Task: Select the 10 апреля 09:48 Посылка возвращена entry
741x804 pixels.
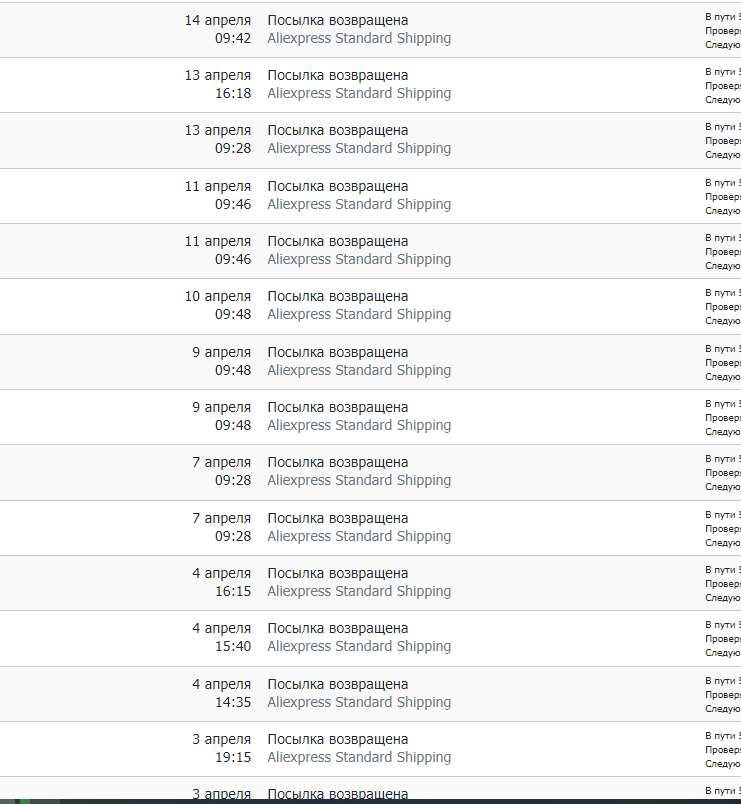Action: [370, 307]
